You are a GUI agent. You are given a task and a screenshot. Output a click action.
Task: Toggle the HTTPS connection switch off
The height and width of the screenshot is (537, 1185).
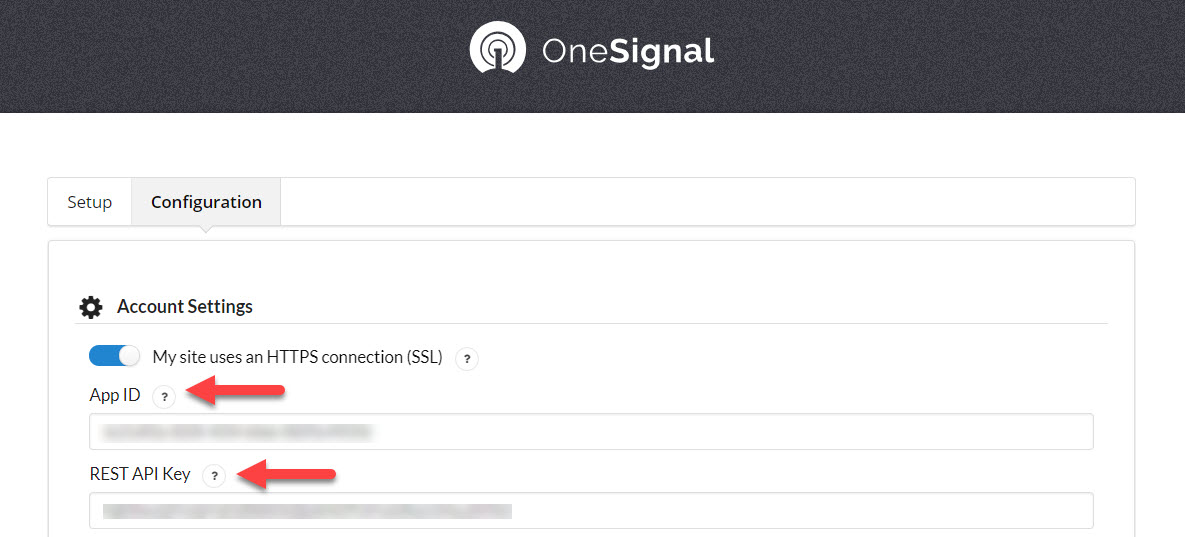pos(115,356)
